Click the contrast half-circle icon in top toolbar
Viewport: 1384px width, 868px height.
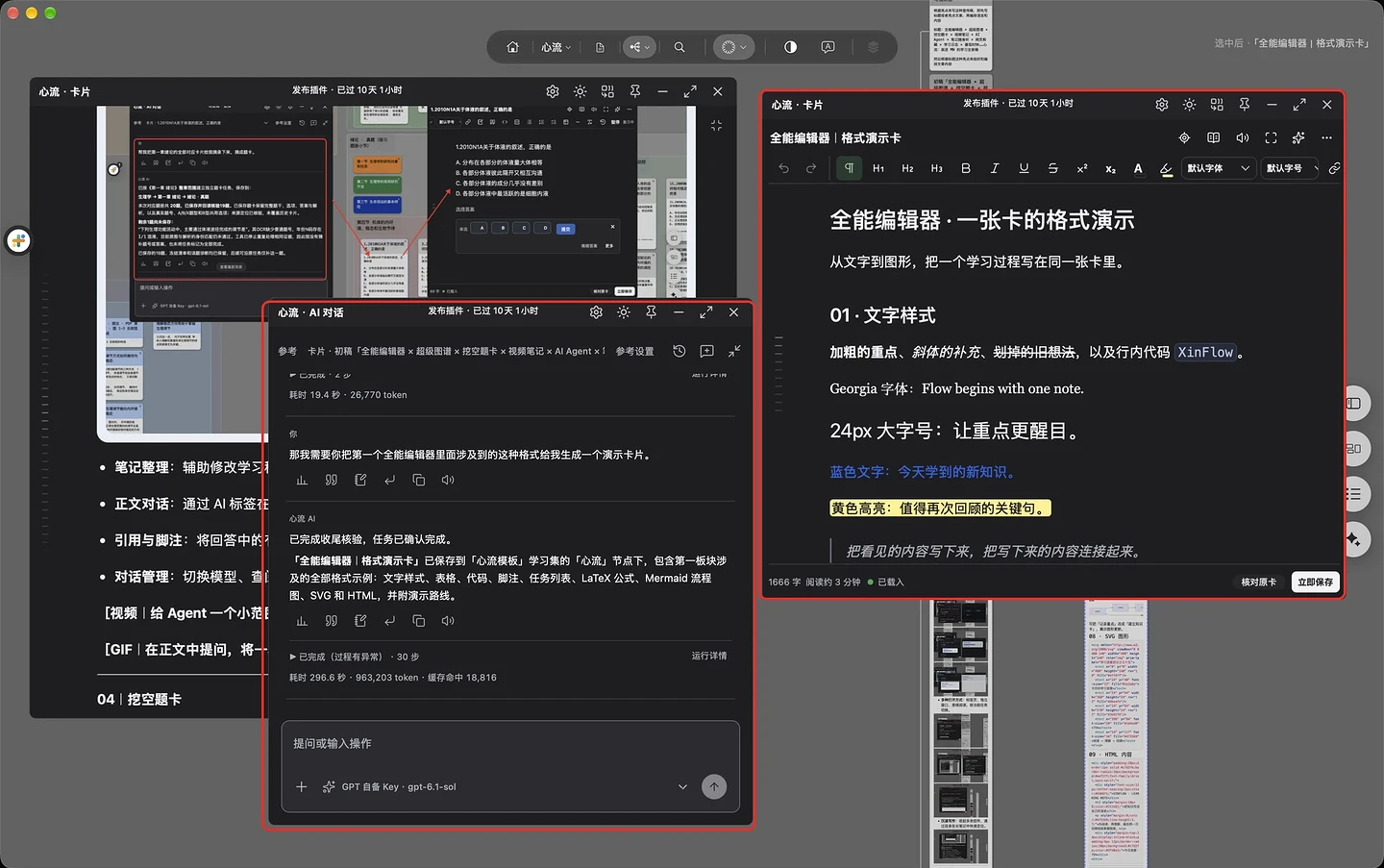point(790,47)
